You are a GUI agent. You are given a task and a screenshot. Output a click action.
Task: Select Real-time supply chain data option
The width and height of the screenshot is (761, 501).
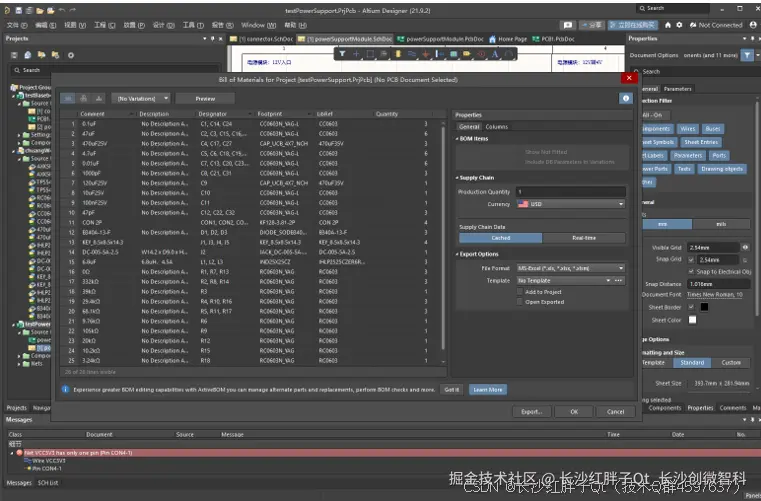(x=584, y=238)
